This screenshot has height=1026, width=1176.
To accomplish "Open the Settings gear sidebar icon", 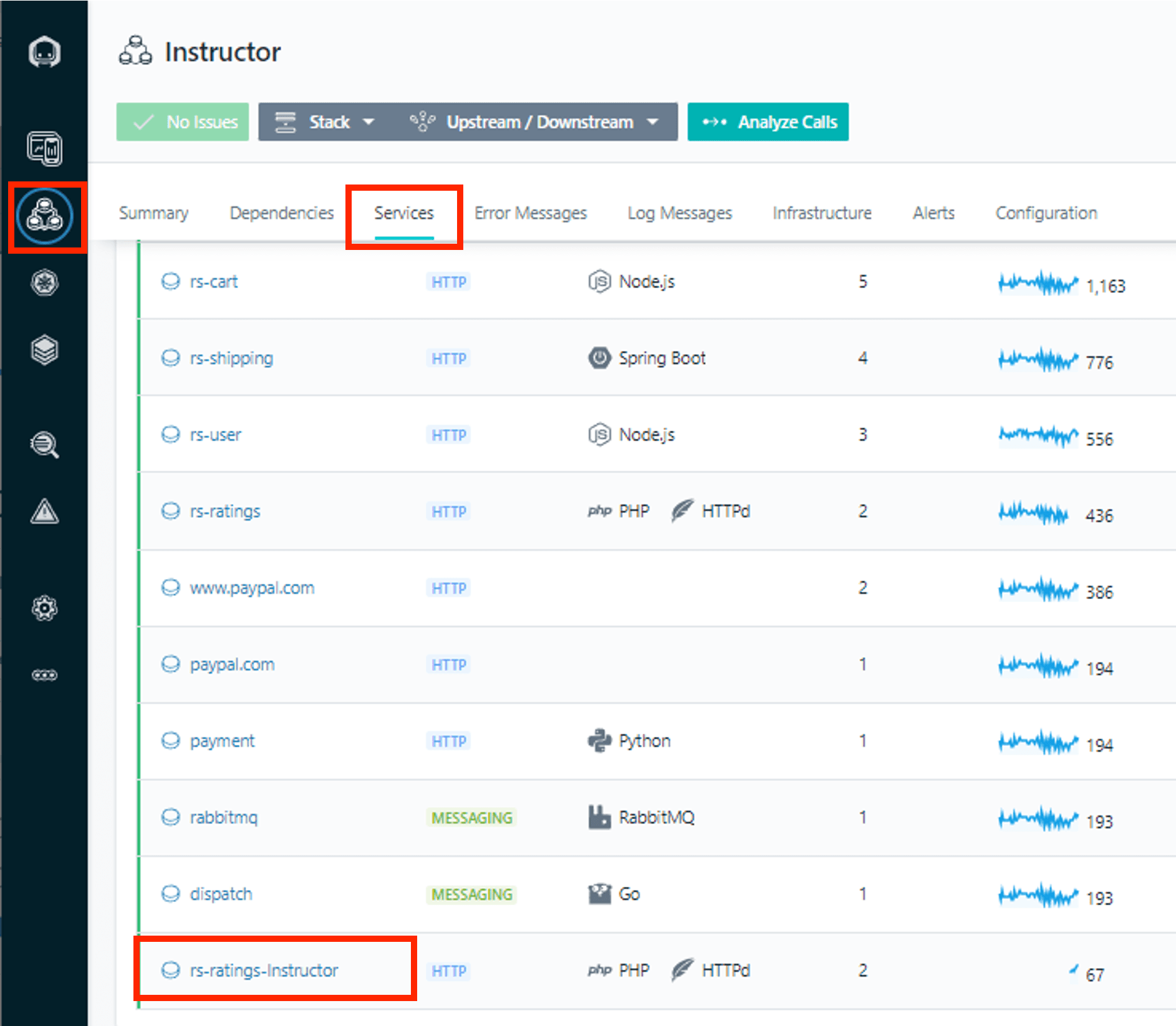I will [44, 608].
